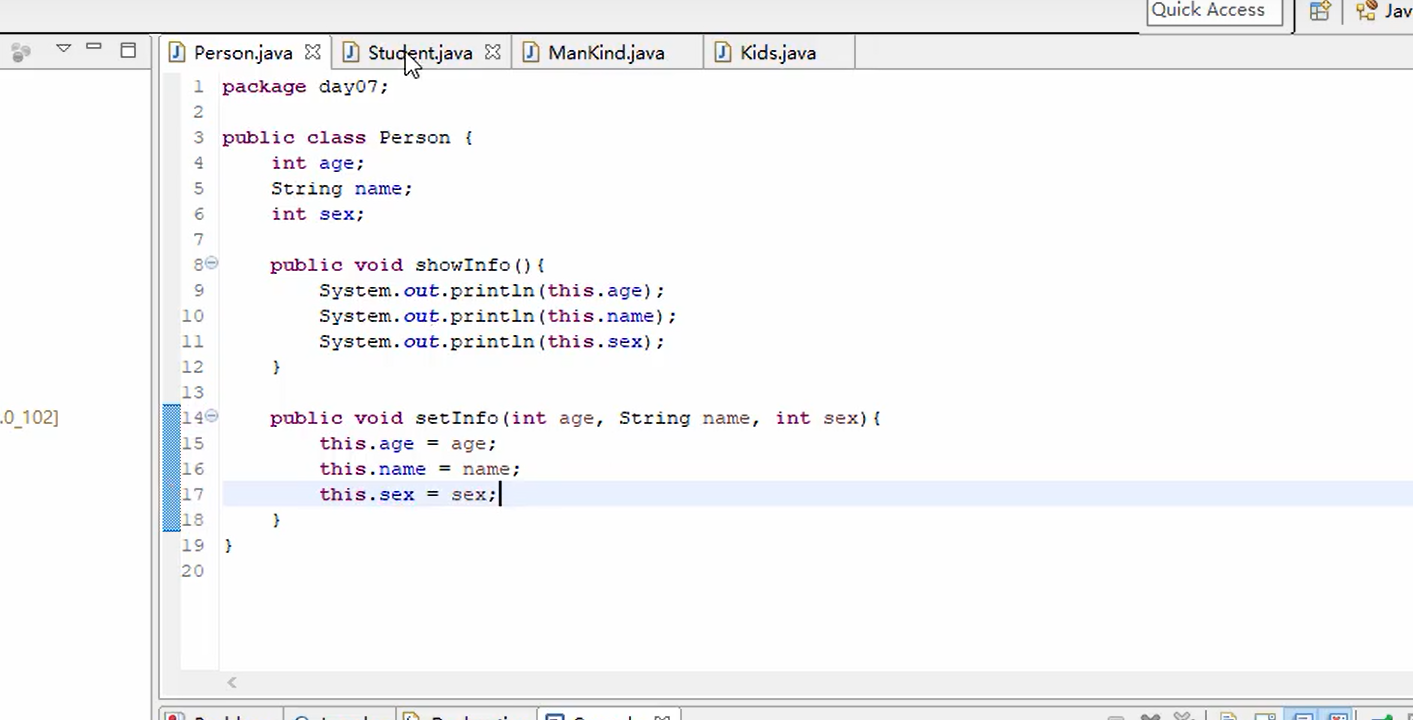Open the ManKind.java tab

[606, 53]
